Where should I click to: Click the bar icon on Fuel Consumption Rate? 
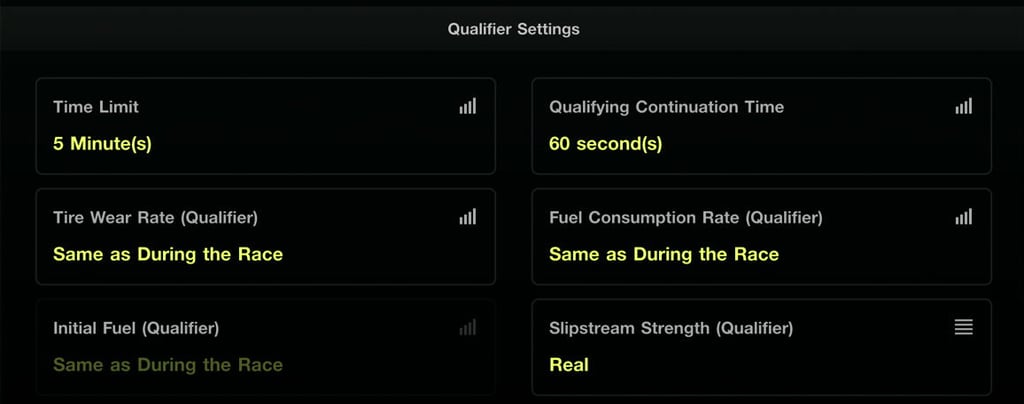coord(963,216)
